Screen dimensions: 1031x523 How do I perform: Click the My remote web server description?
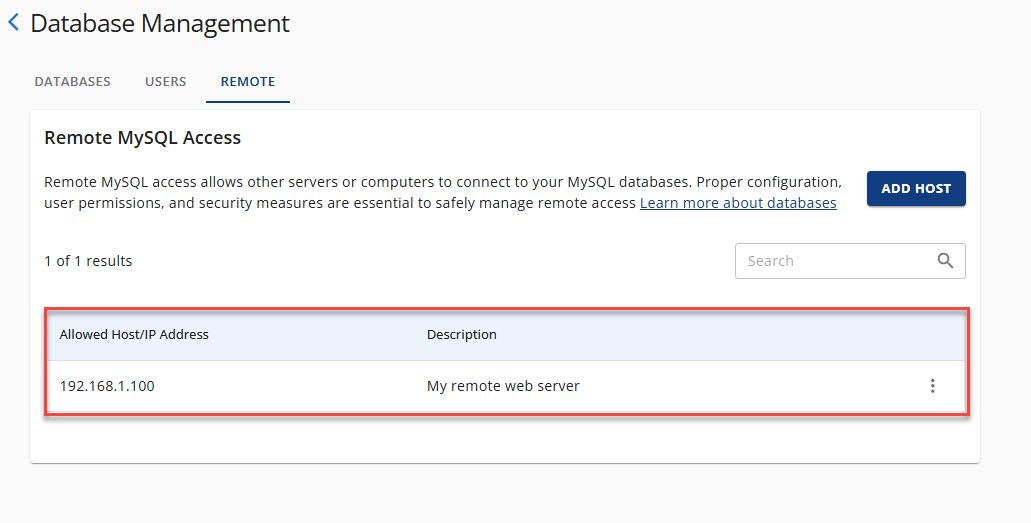coord(503,386)
